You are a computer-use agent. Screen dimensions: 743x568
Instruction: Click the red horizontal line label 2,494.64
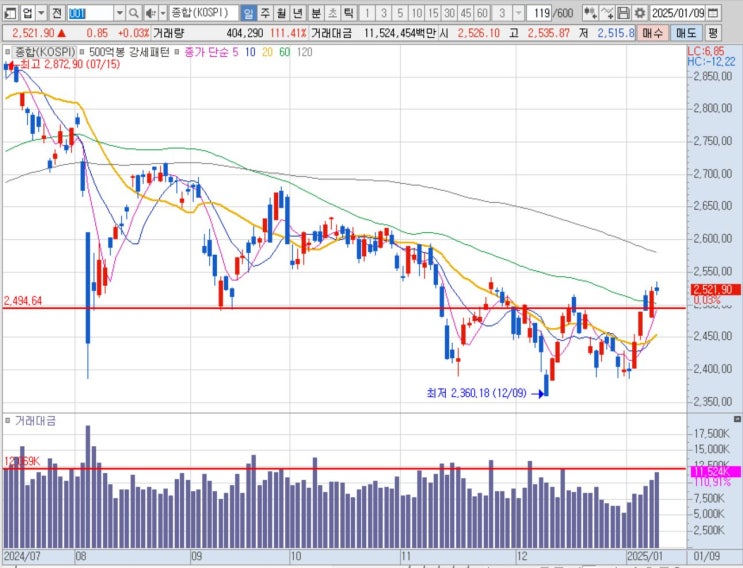coord(23,301)
